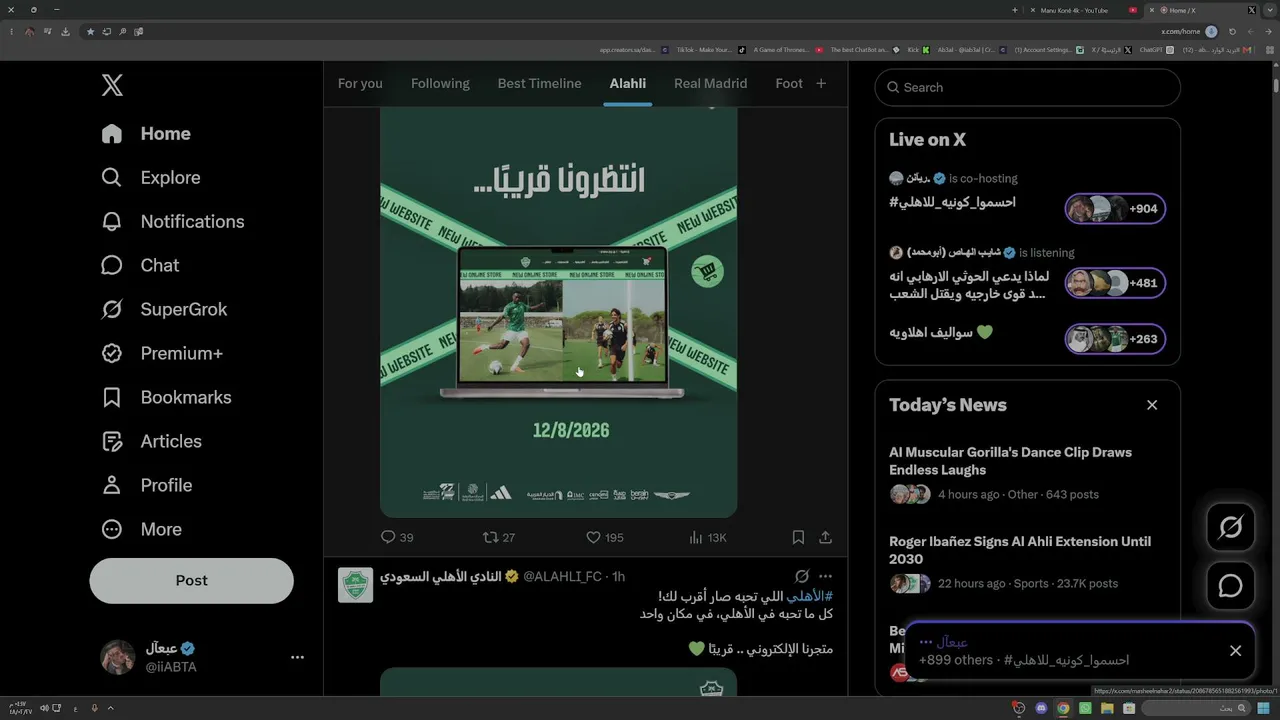Open Notifications from the sidebar
The height and width of the screenshot is (720, 1280).
(x=173, y=222)
